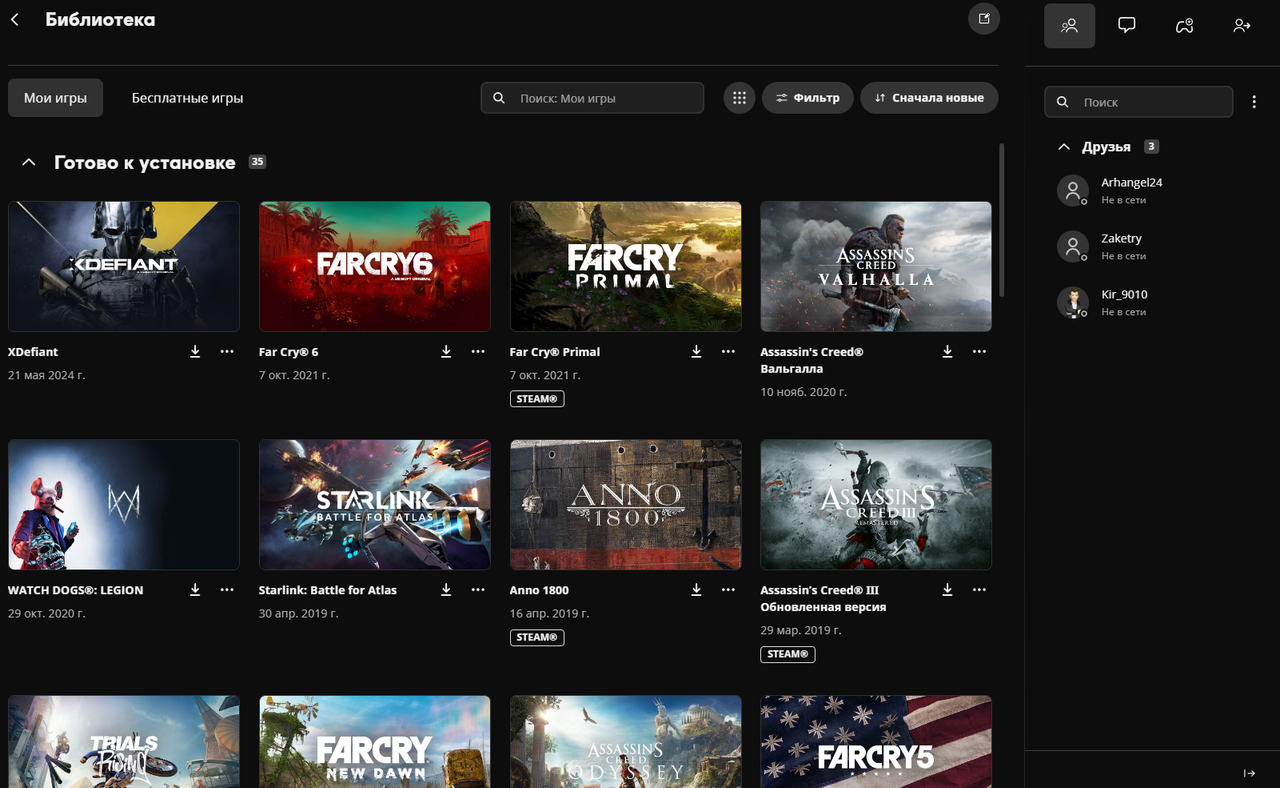Focus the Поиск: Мои игры search field
1280x788 pixels.
592,98
